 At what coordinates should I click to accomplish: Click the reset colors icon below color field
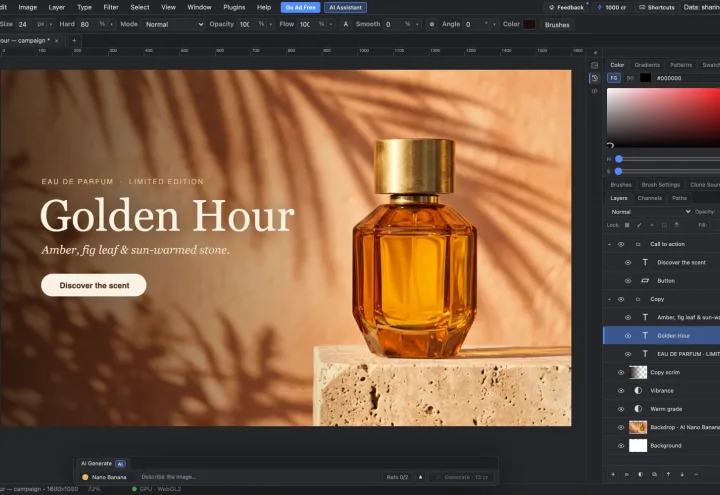tap(610, 145)
